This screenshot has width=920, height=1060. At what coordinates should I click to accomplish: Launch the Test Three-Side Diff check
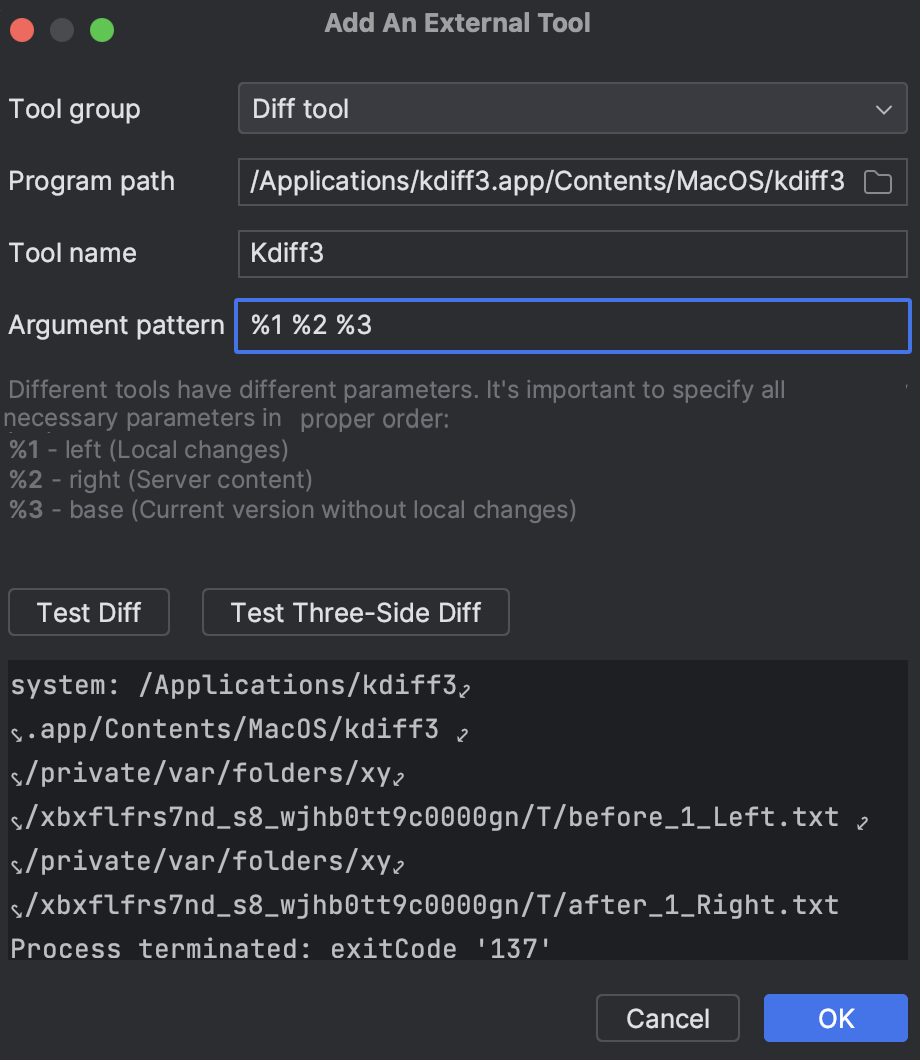(355, 612)
